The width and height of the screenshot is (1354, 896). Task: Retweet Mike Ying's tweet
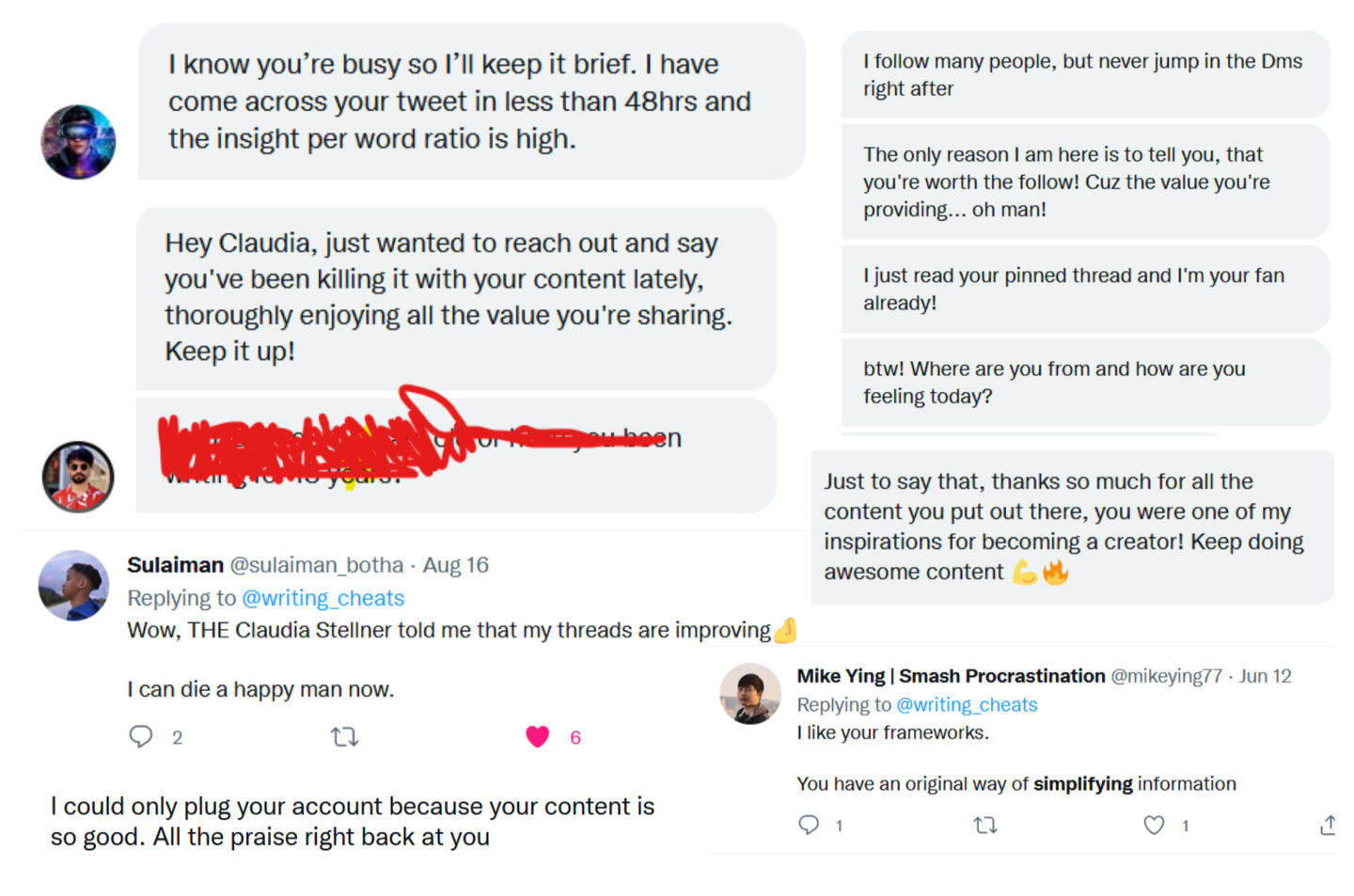(x=984, y=825)
